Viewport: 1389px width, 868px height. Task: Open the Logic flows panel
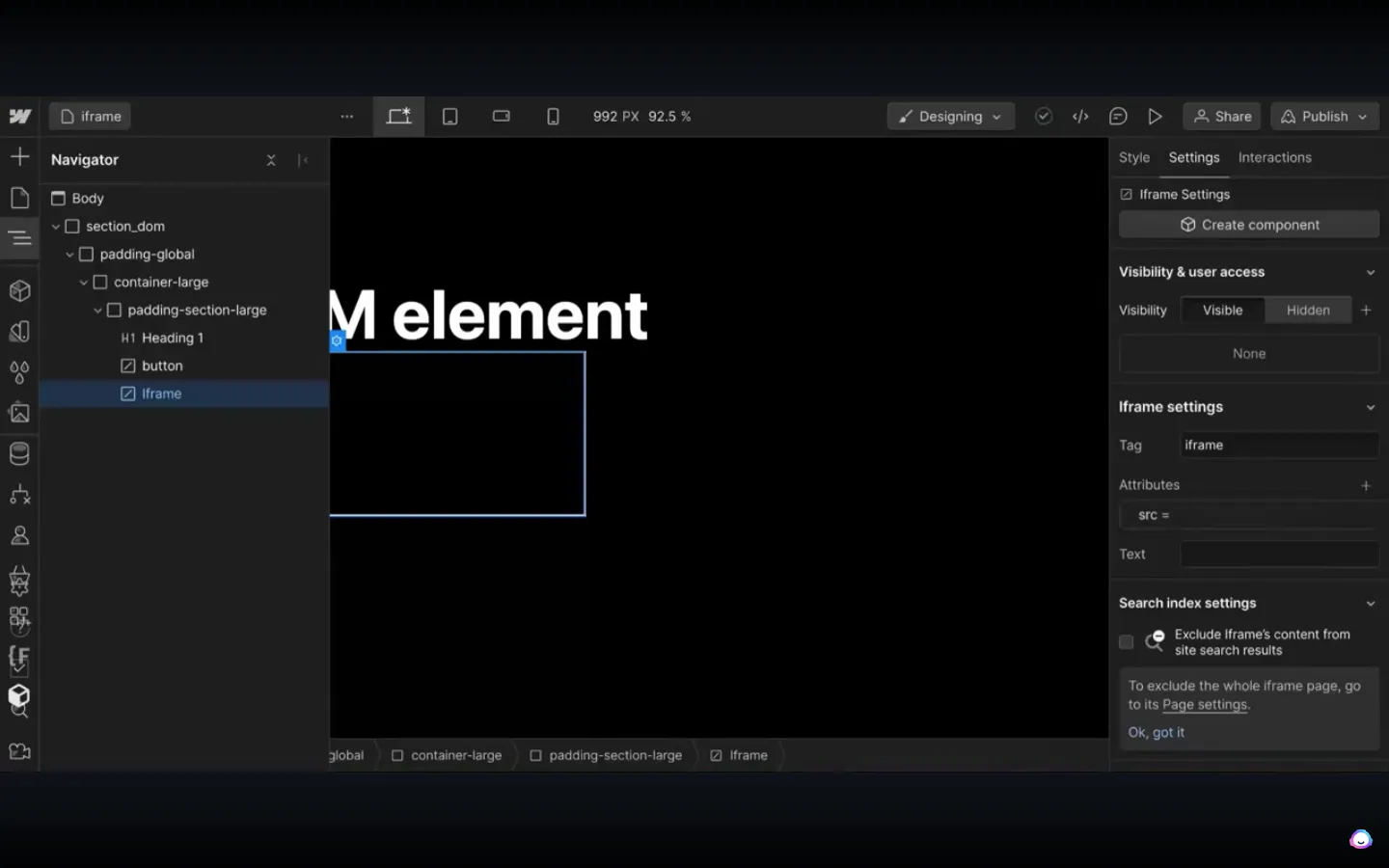[19, 495]
